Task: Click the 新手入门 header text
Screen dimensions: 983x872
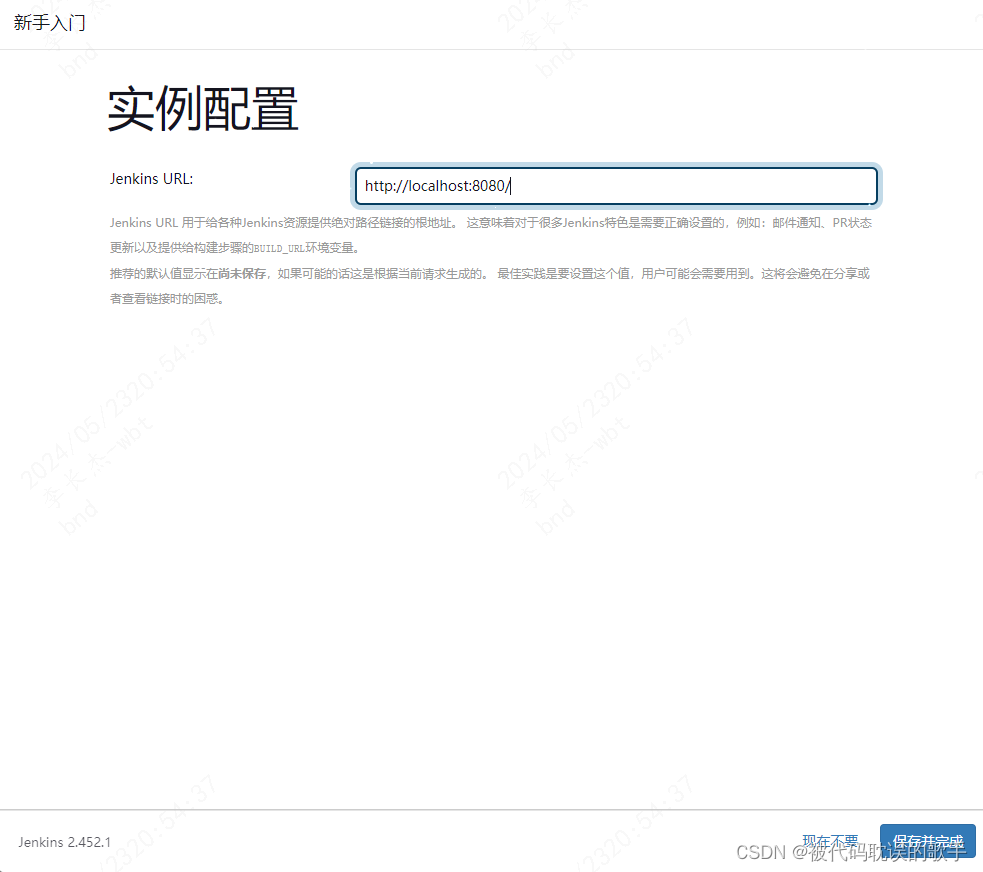Action: 50,23
